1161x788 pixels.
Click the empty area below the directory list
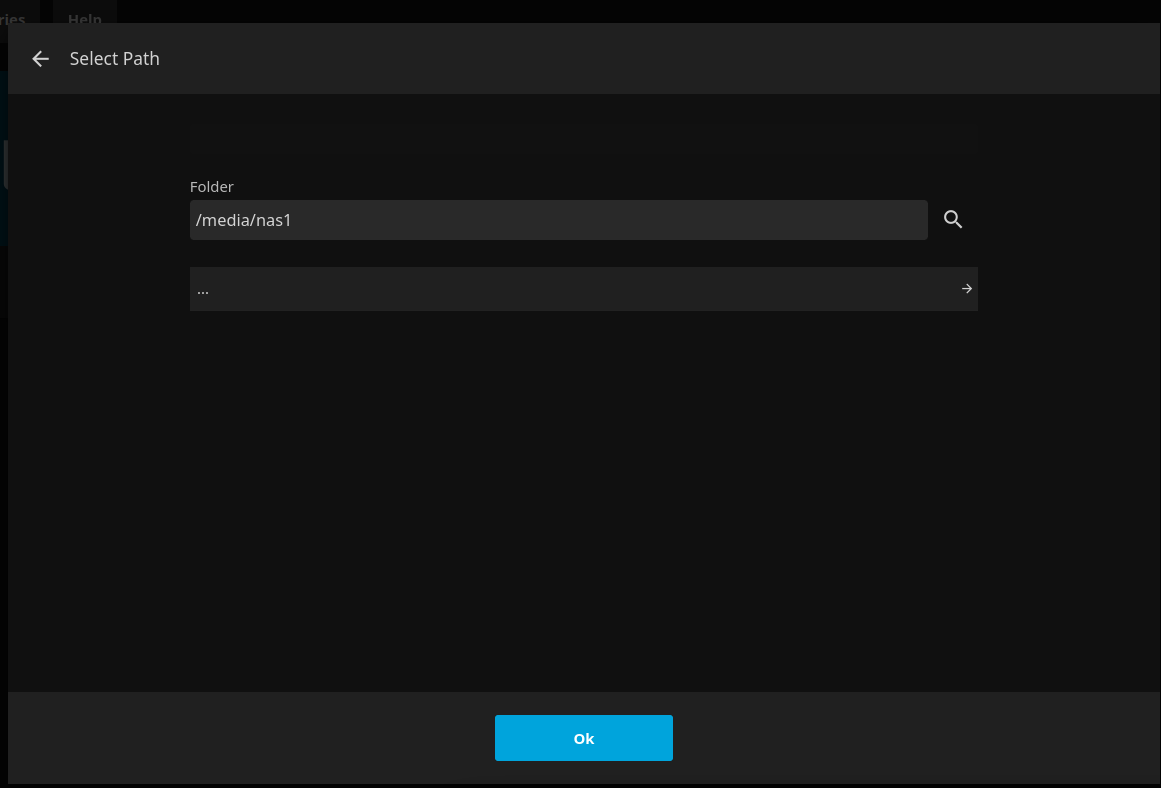[582, 500]
